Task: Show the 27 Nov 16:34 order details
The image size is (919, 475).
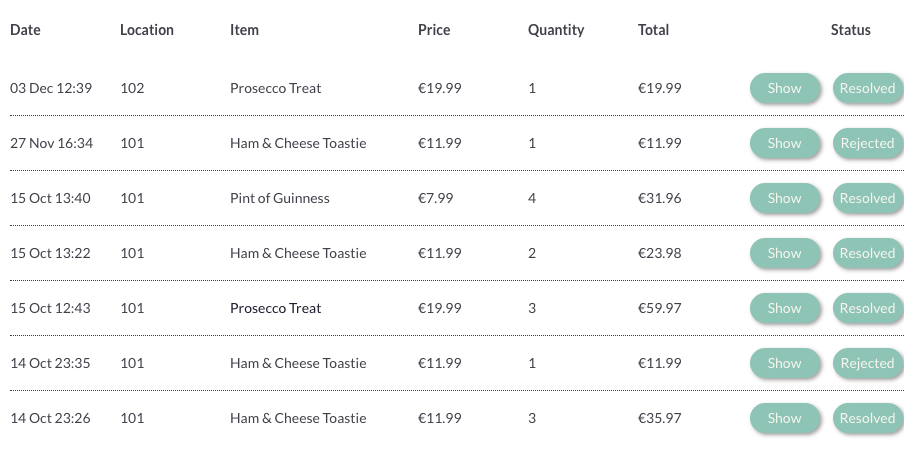Action: point(785,143)
